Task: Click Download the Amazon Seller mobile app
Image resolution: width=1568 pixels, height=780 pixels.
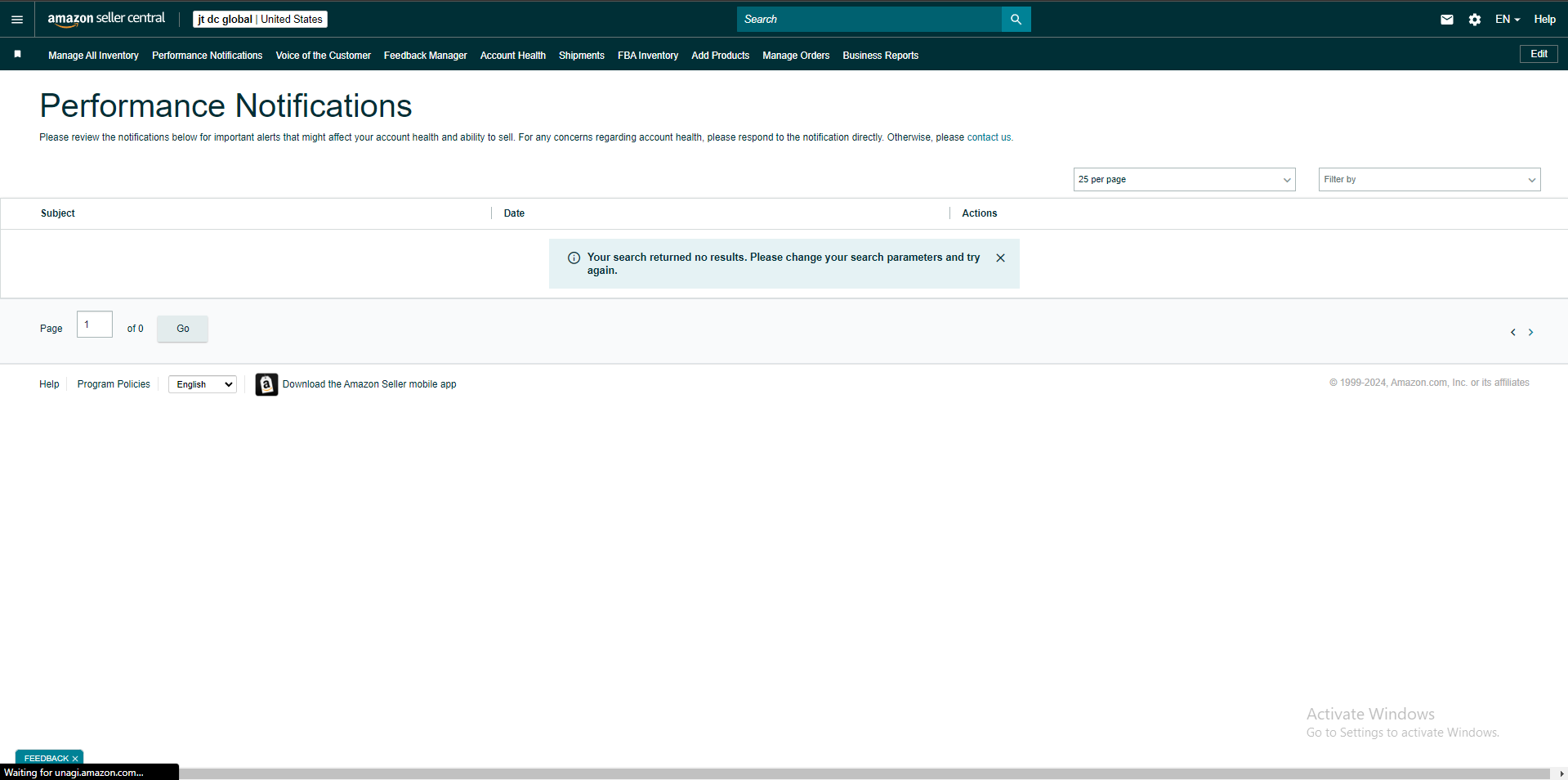Action: coord(369,384)
